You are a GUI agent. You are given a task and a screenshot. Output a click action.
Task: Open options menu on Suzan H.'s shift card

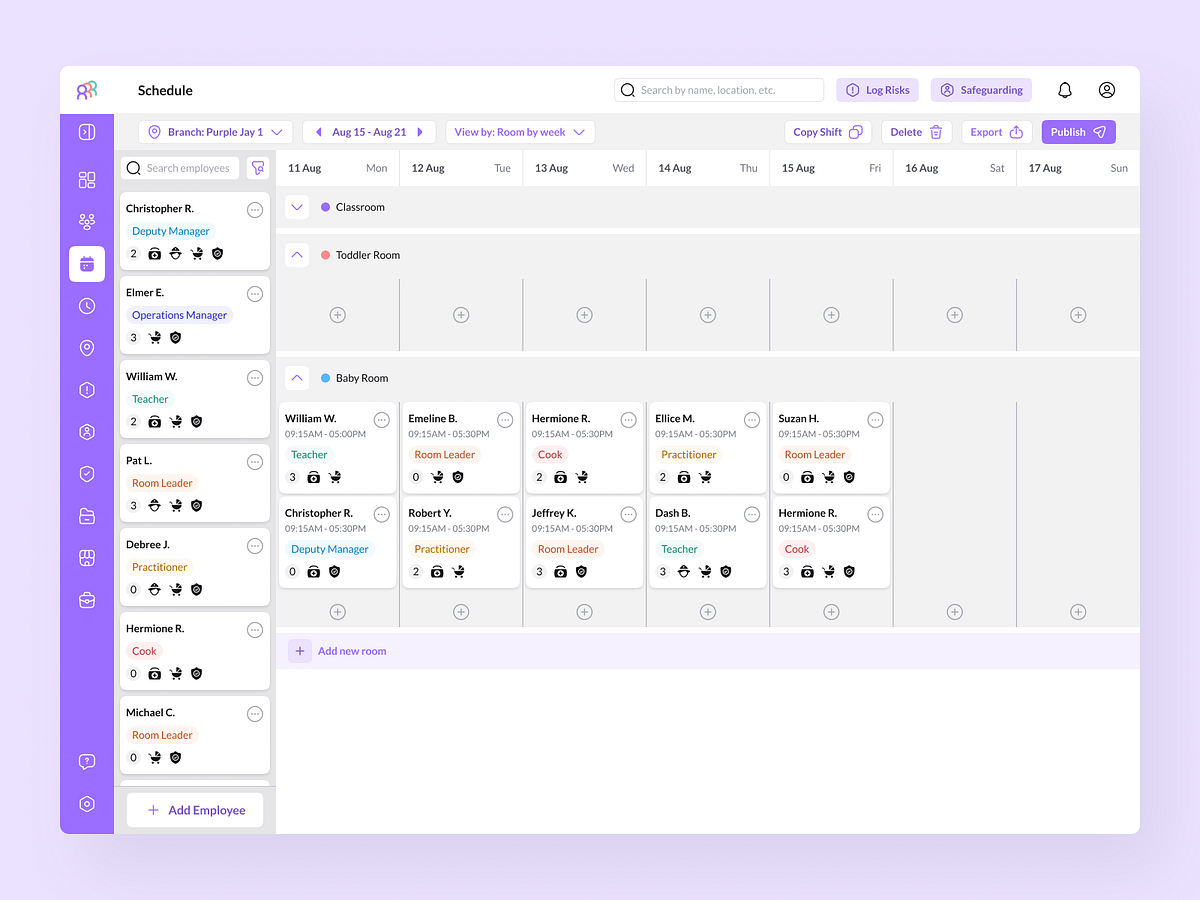[875, 419]
